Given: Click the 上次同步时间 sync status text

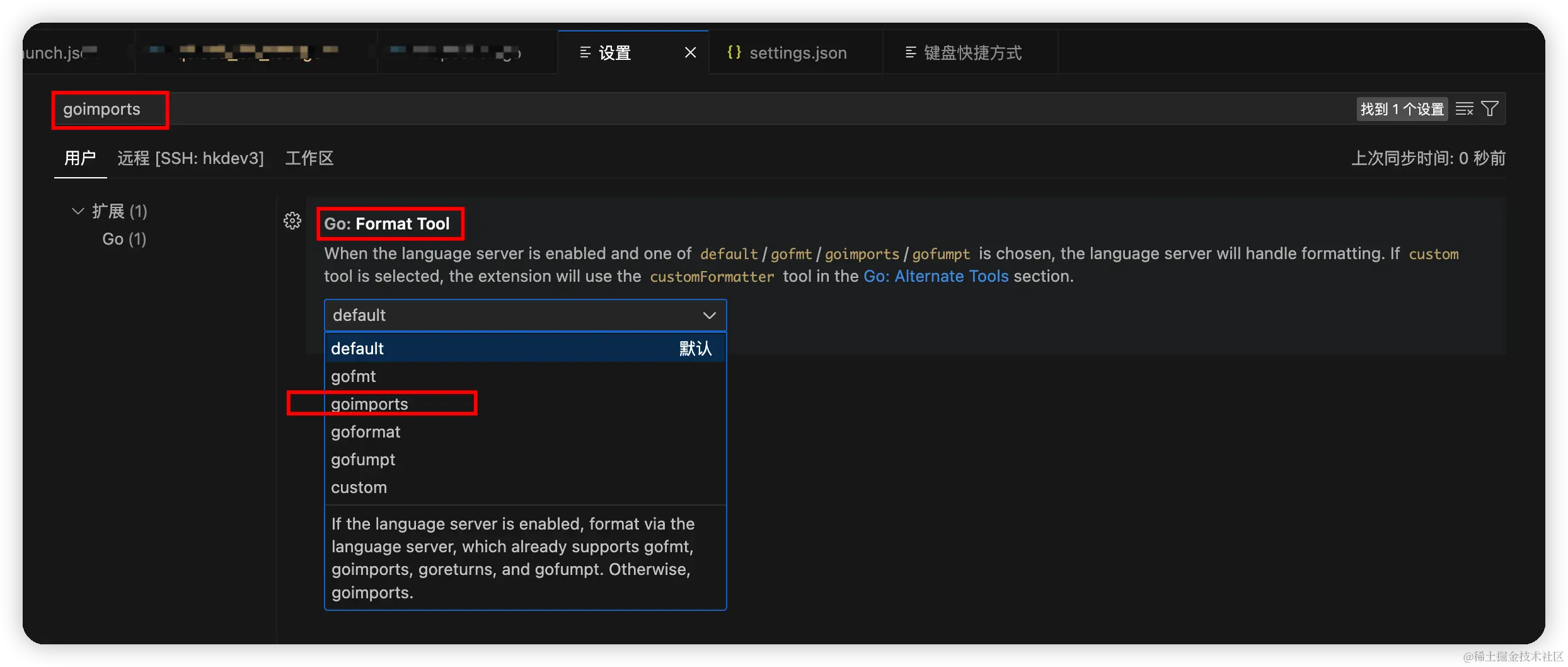Looking at the screenshot, I should (1428, 158).
